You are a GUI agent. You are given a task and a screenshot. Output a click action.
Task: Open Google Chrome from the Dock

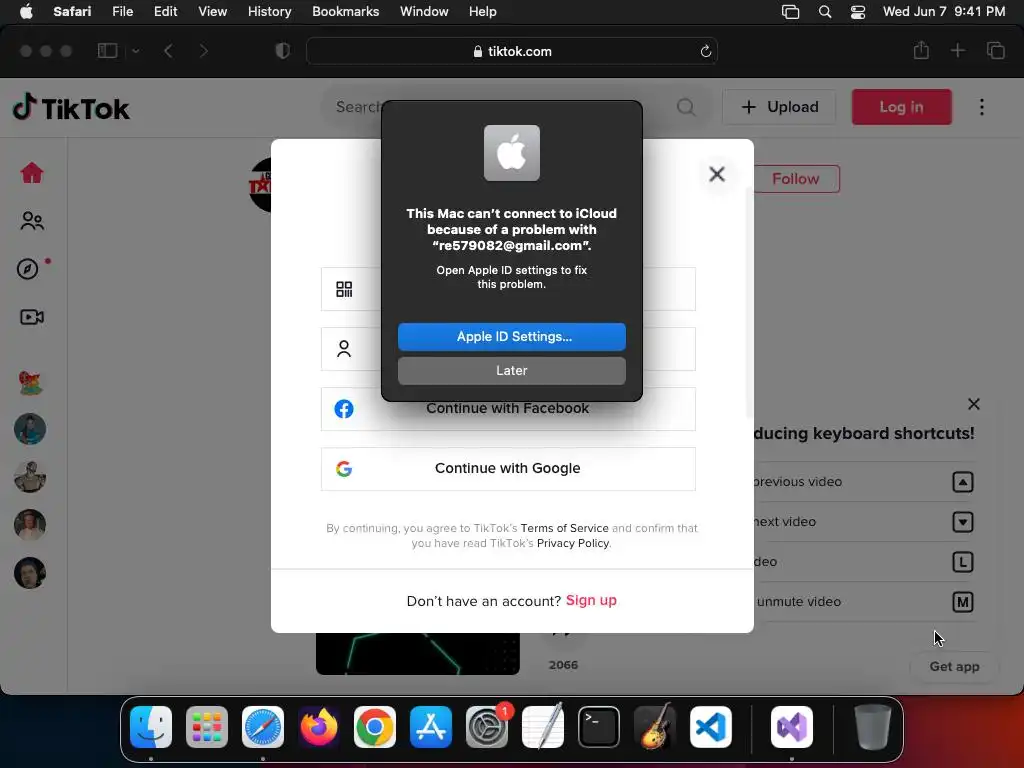tap(375, 727)
